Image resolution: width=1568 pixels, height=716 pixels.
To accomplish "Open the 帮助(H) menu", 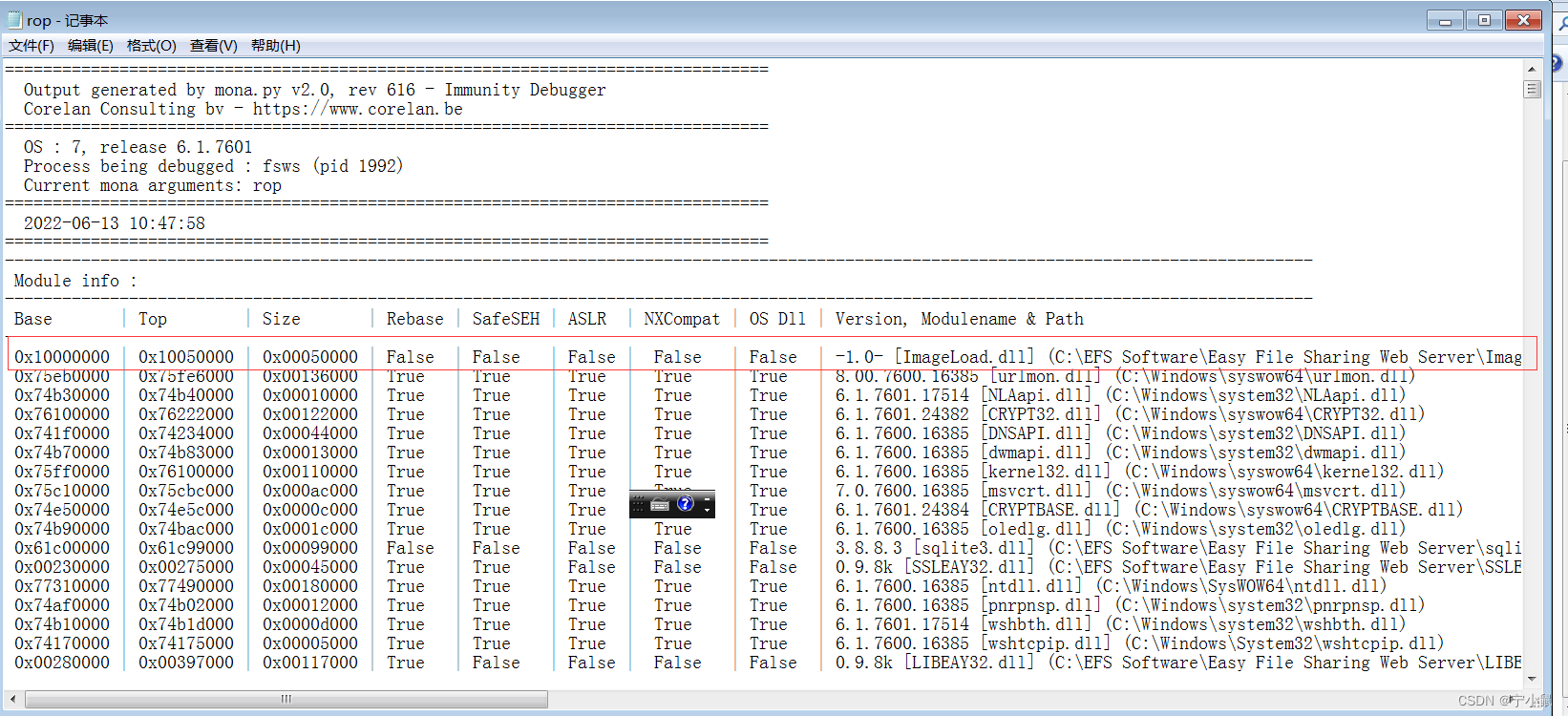I will [x=275, y=46].
